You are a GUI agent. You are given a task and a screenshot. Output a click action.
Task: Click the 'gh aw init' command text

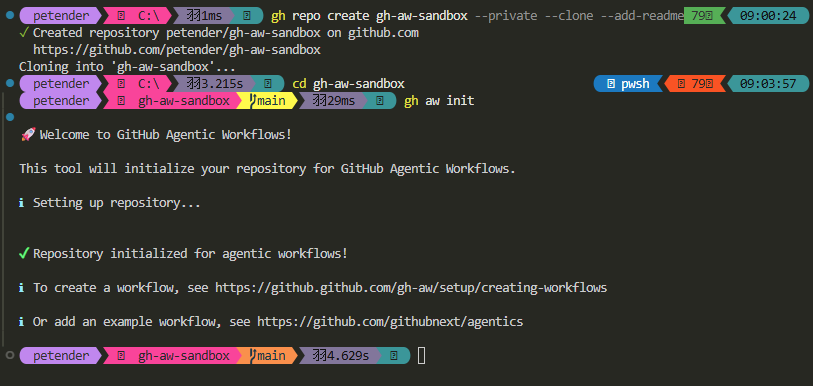click(439, 101)
